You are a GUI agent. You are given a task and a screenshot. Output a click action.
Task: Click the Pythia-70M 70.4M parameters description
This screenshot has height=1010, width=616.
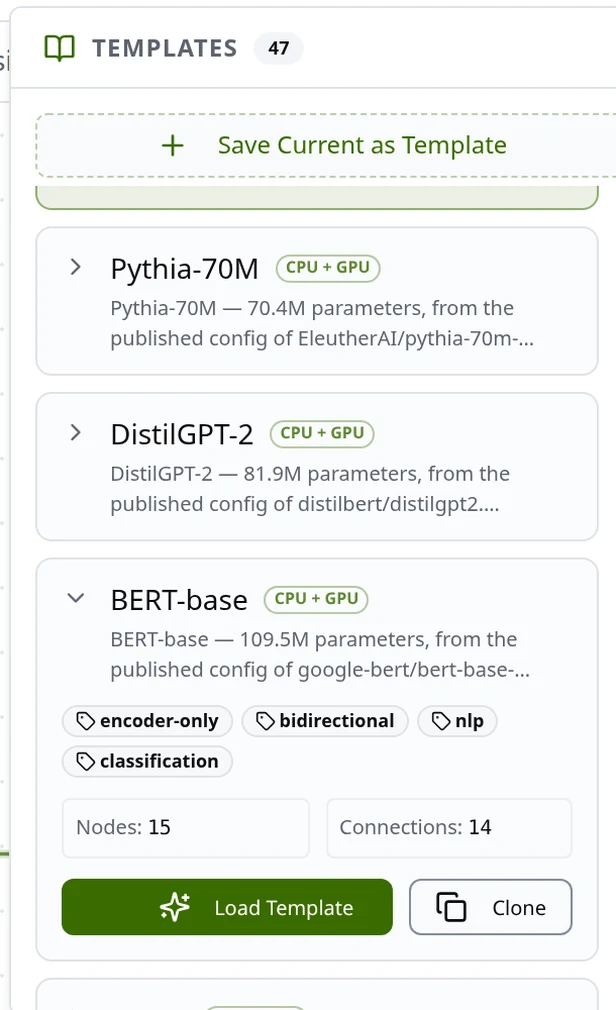[322, 323]
